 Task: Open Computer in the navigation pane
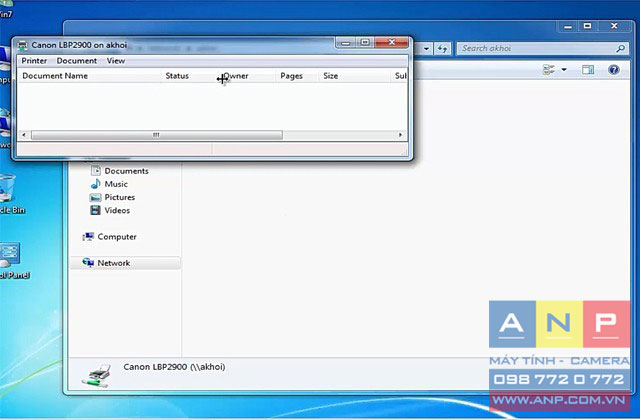[x=117, y=237]
